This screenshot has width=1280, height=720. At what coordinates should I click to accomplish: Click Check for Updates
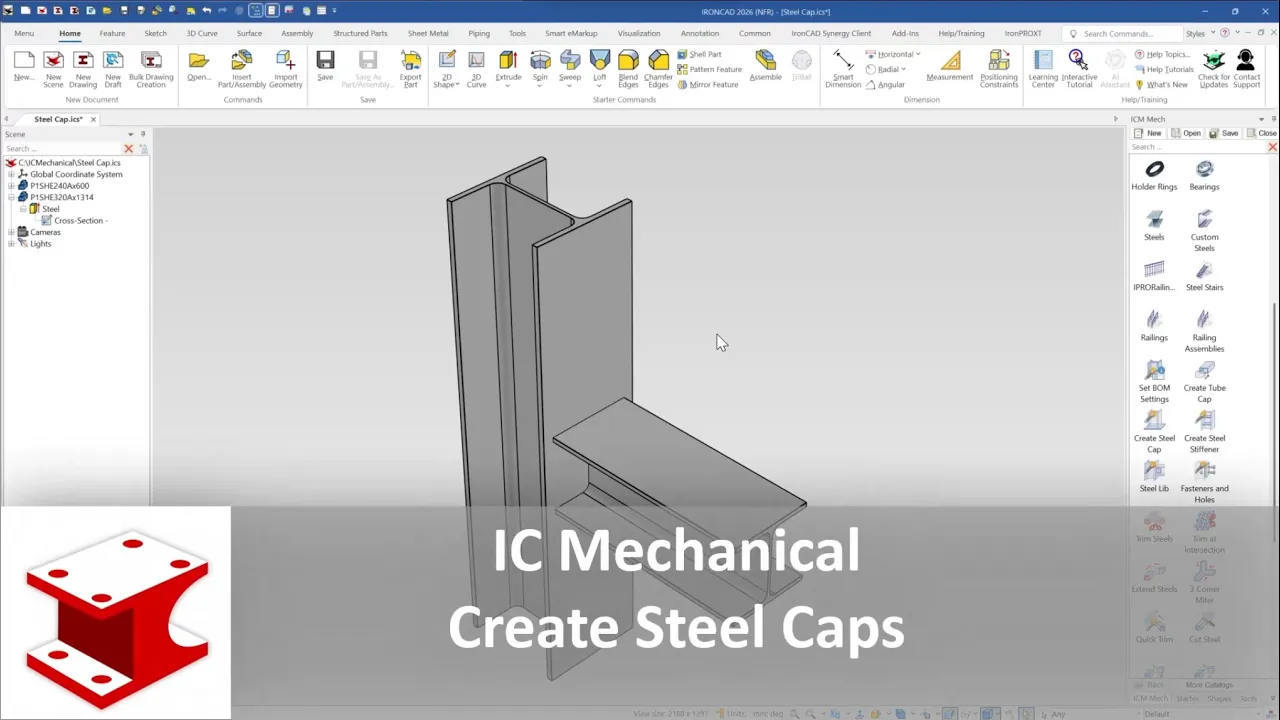(x=1214, y=68)
